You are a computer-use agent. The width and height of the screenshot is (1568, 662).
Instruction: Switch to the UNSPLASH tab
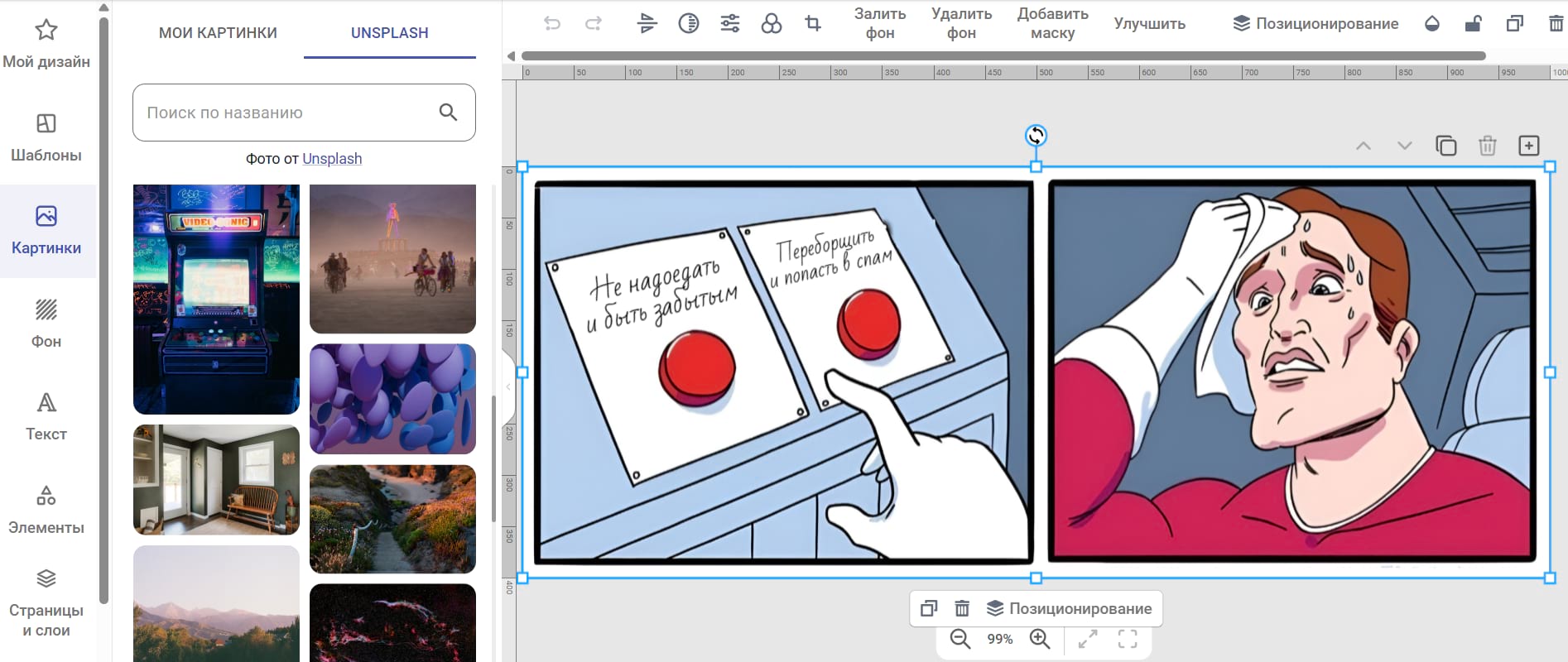point(390,33)
